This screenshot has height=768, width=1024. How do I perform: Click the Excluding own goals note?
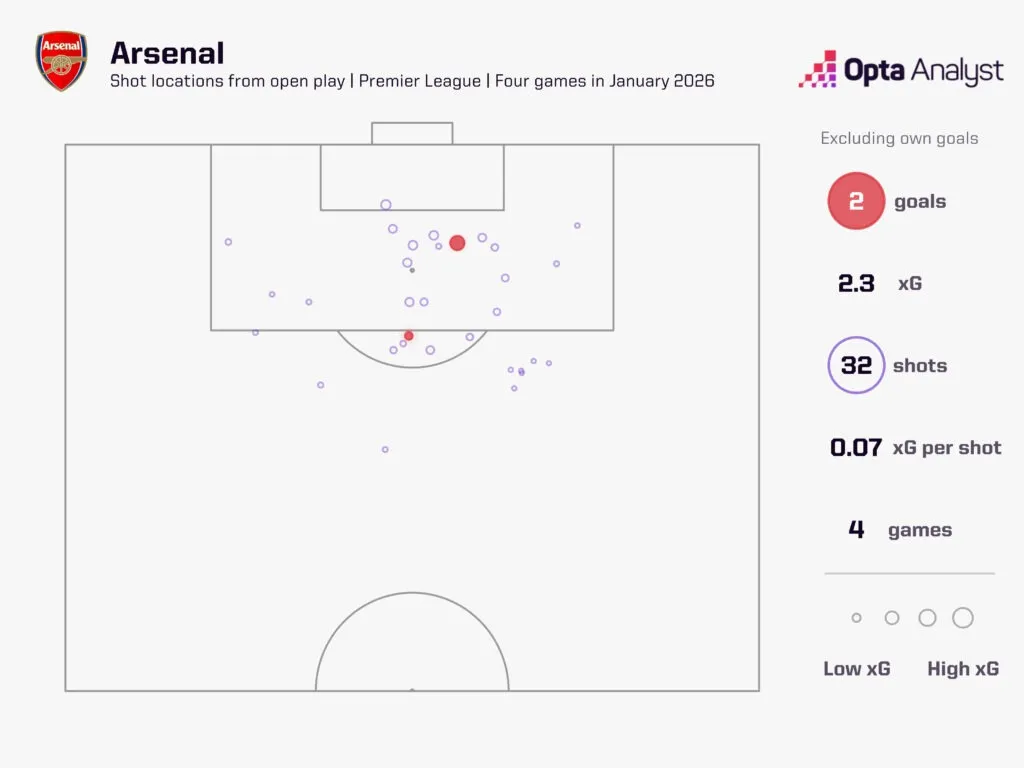[899, 139]
